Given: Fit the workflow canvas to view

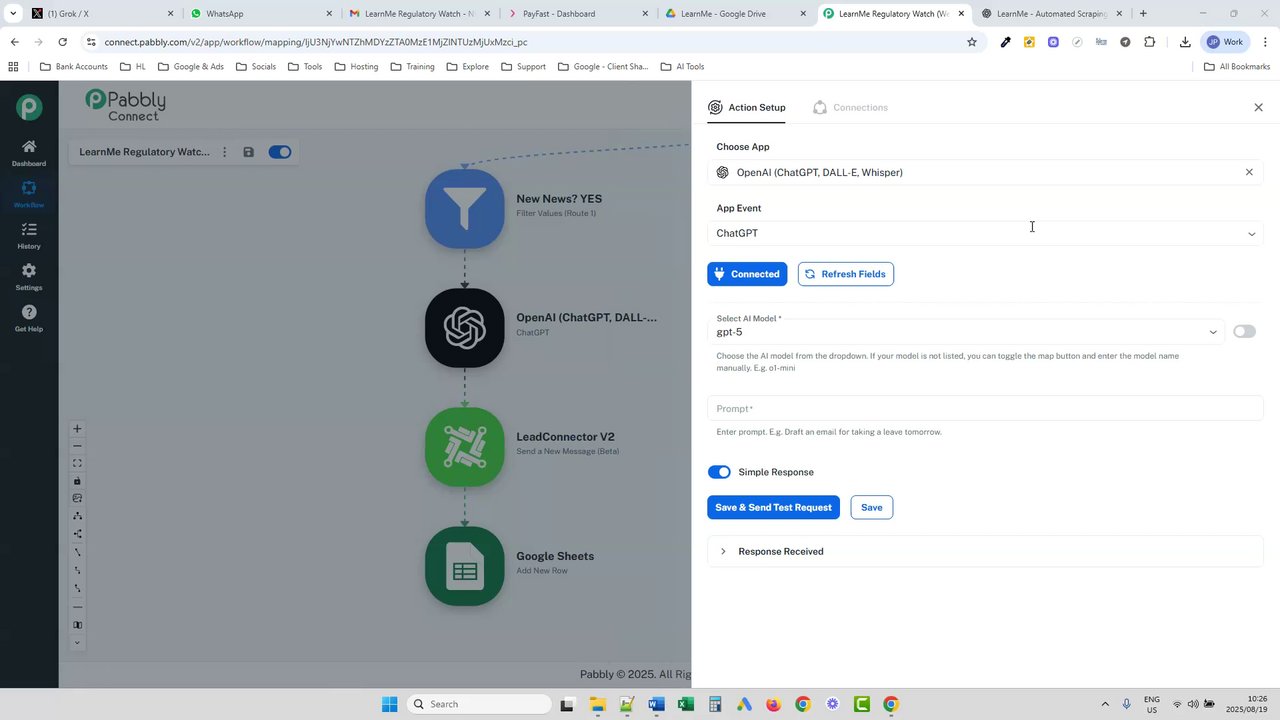Looking at the screenshot, I should click(77, 464).
